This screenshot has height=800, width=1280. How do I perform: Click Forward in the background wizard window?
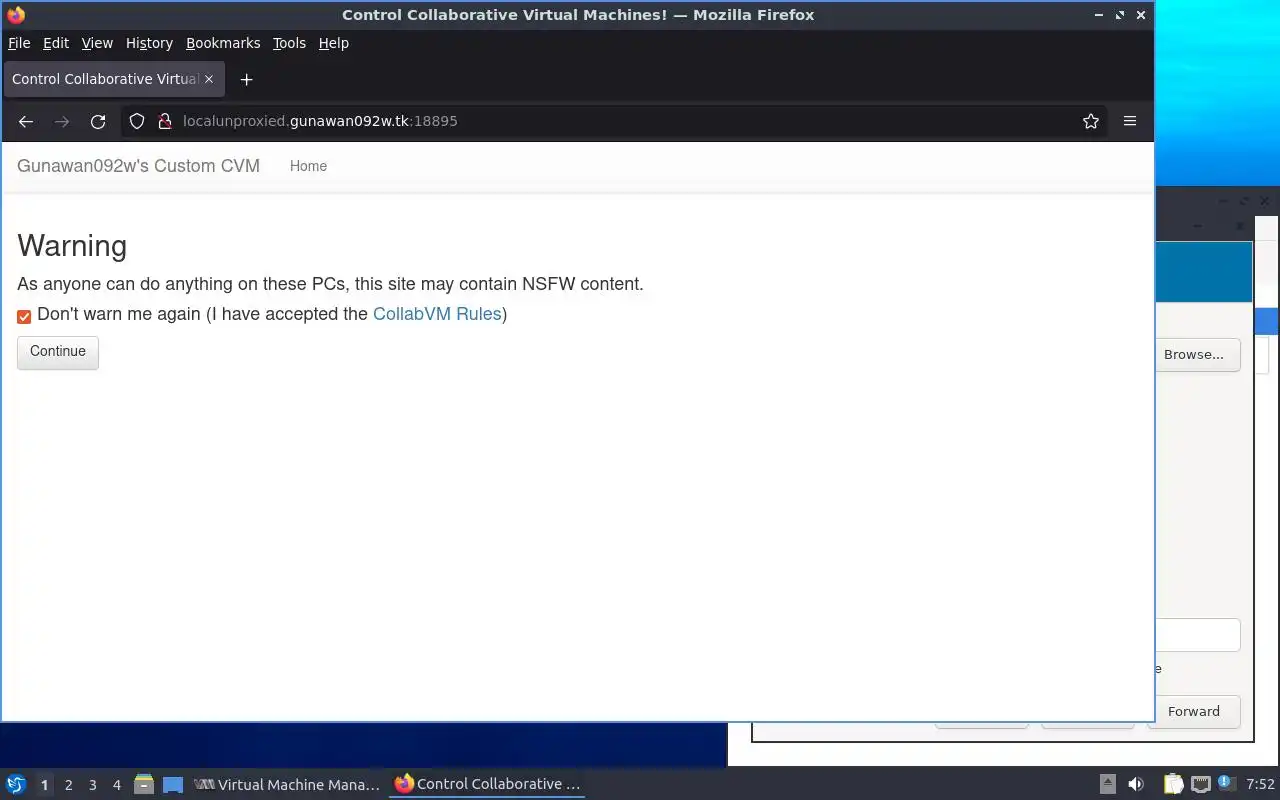(1194, 712)
